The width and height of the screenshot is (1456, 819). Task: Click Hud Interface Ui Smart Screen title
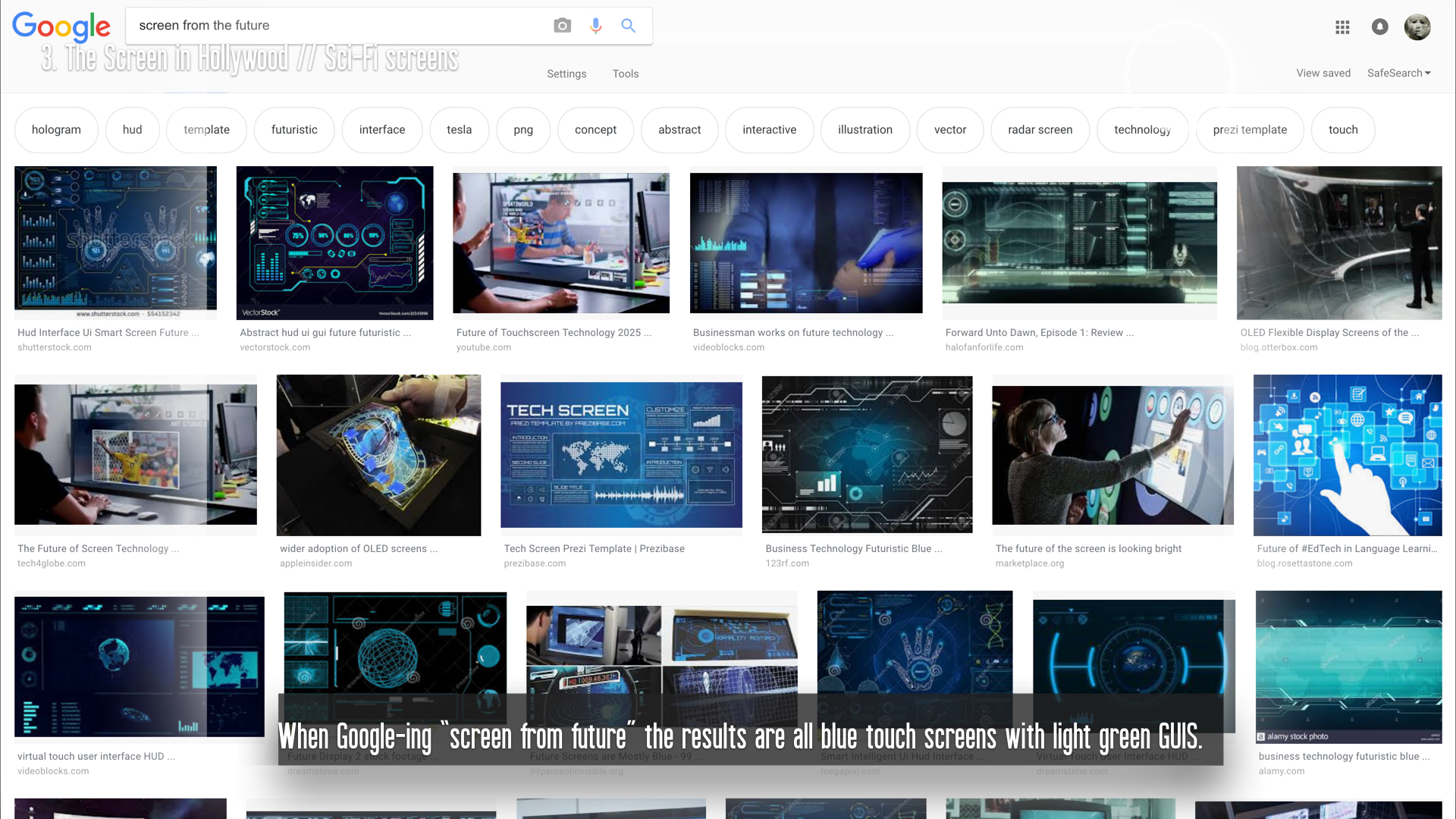point(108,332)
